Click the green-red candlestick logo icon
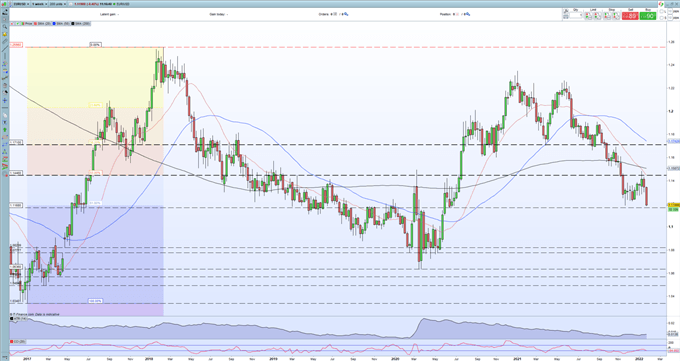This screenshot has height=361, width=680. point(4,4)
